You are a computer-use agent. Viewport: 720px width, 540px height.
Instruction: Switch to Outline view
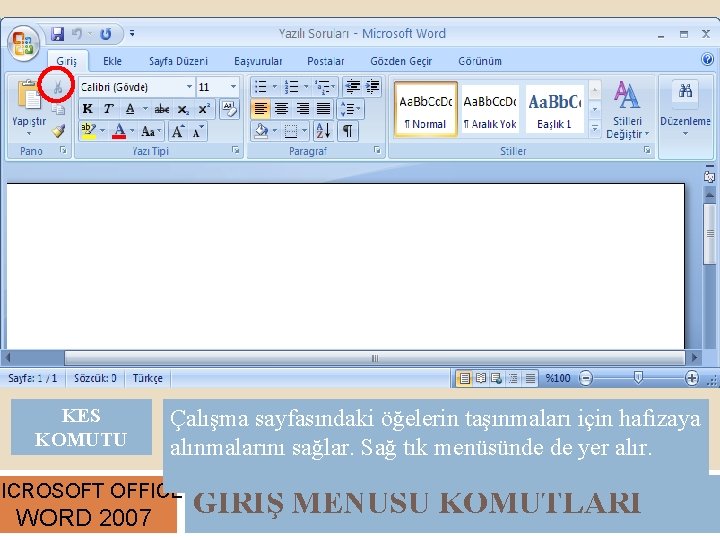coord(513,378)
